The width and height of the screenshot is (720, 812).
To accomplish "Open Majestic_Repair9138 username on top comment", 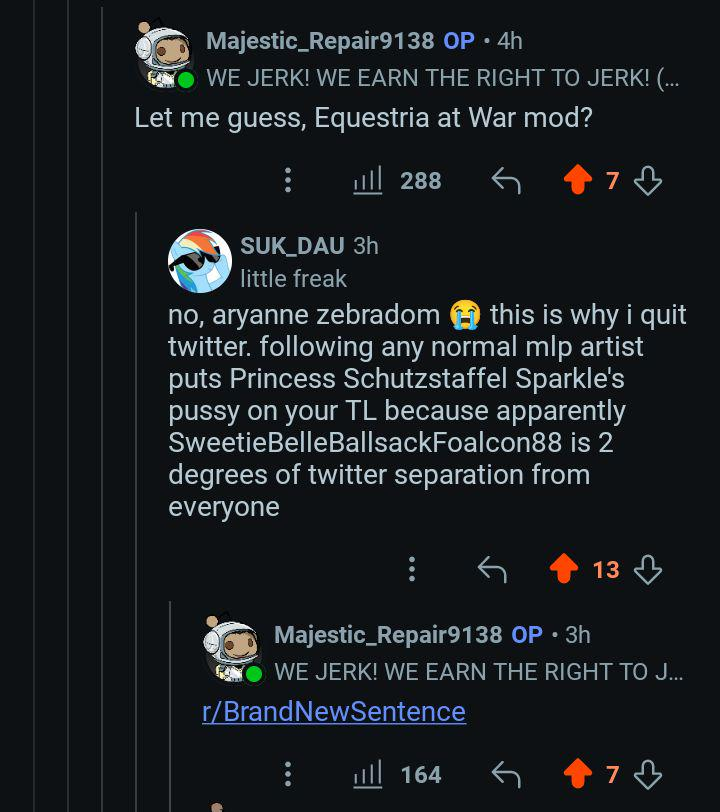I will tap(320, 41).
